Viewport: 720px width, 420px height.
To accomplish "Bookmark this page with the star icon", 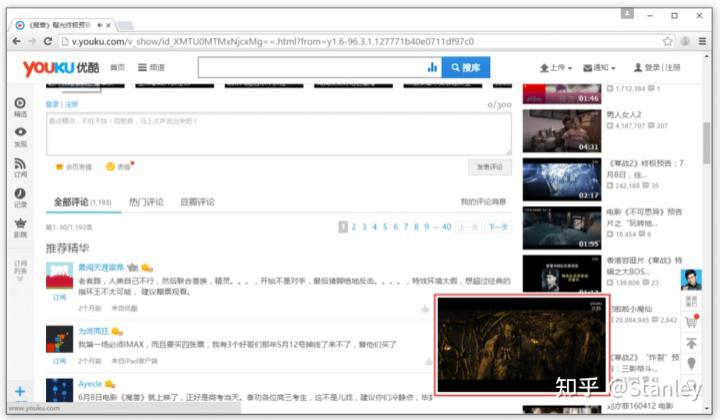I will 667,41.
